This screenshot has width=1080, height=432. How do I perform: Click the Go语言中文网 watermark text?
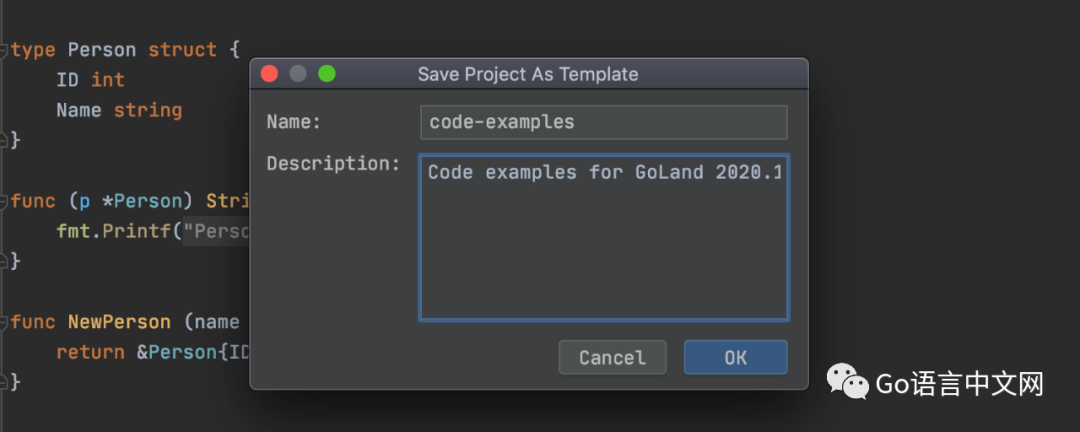click(959, 384)
